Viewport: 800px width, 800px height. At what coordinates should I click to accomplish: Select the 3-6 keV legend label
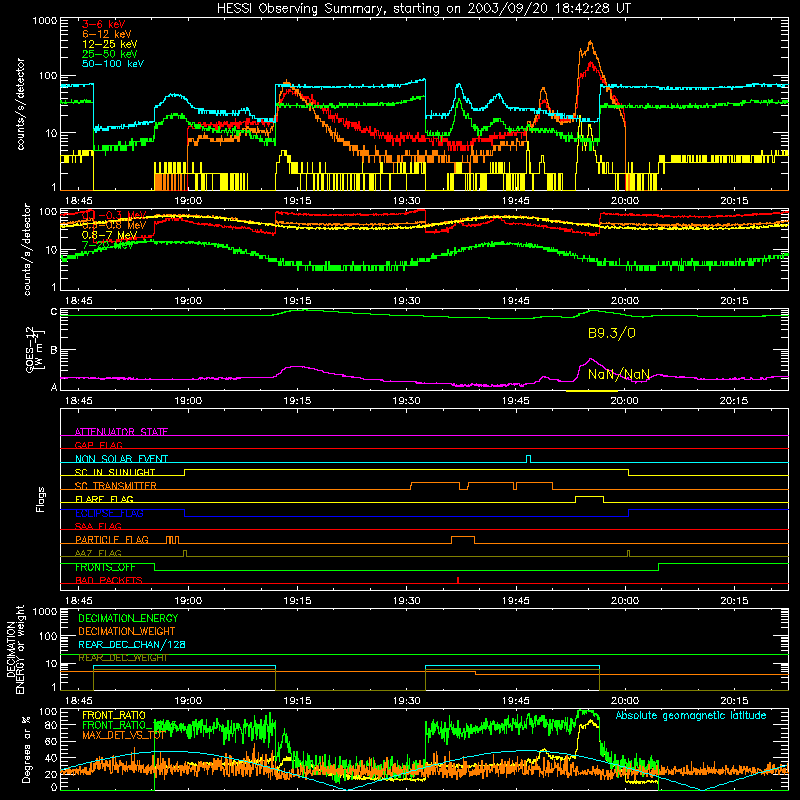point(104,24)
